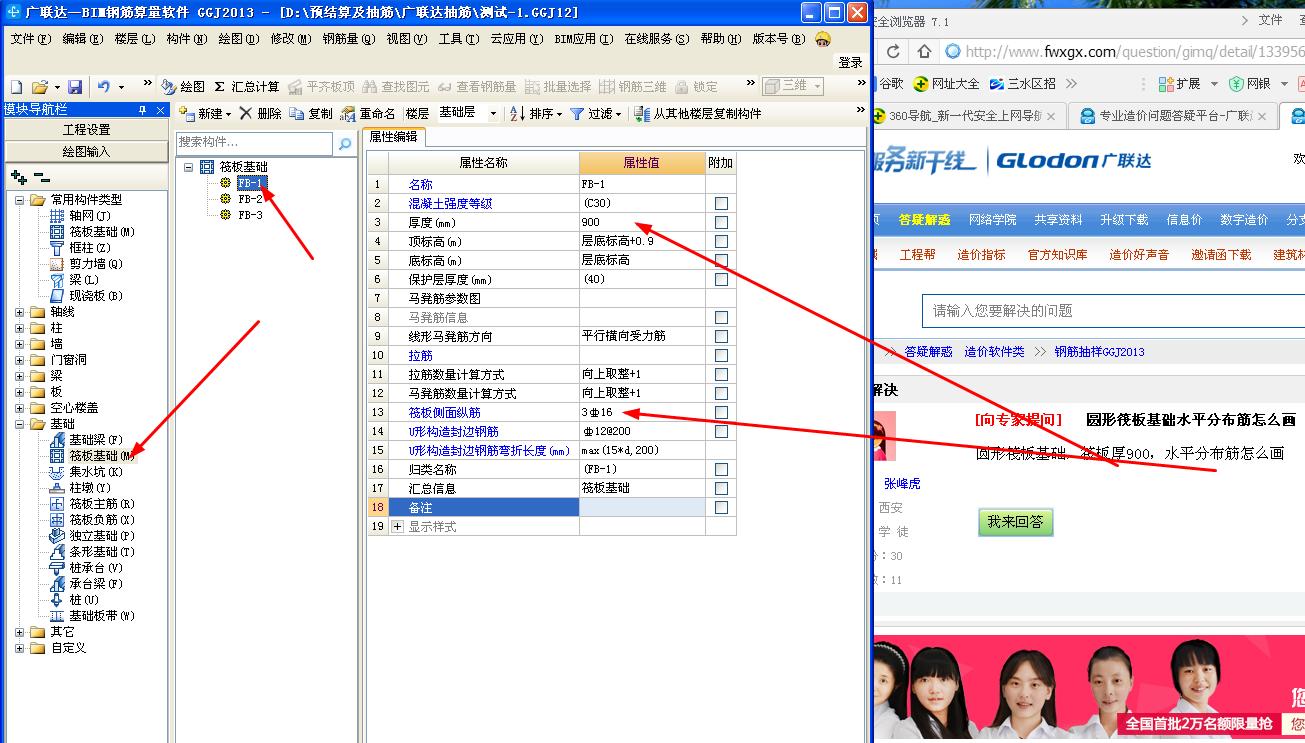Select 基础梁(F) tree item
Screen dimensions: 1305x743
point(96,440)
